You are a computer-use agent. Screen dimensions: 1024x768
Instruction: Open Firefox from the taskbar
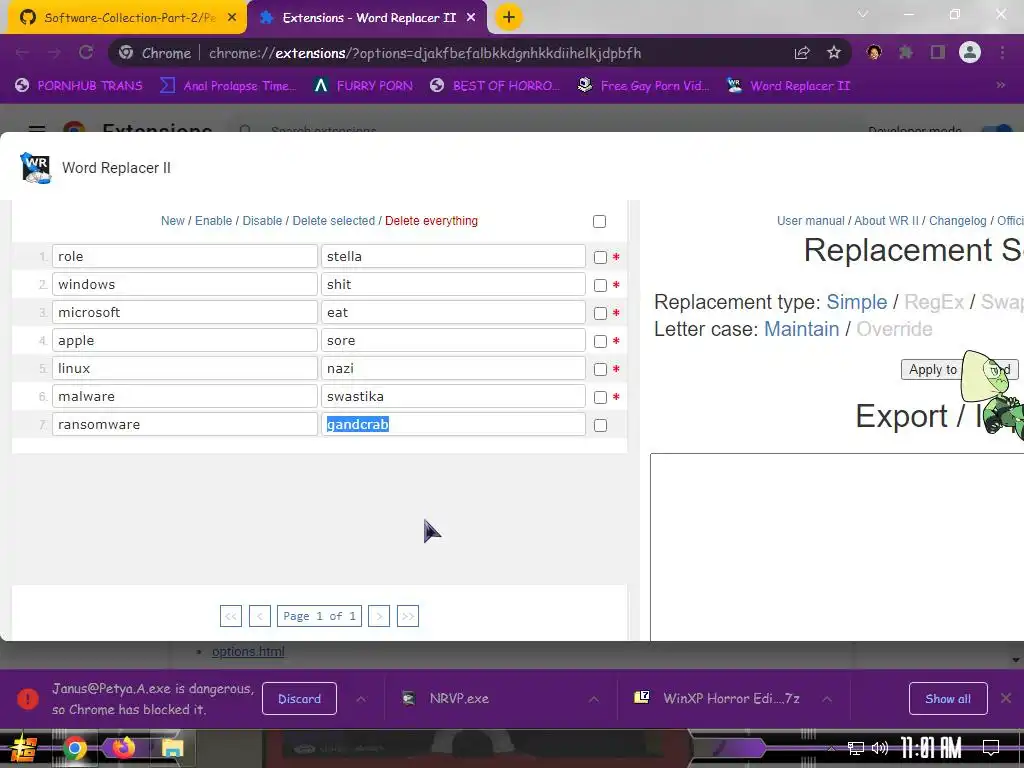pos(123,748)
